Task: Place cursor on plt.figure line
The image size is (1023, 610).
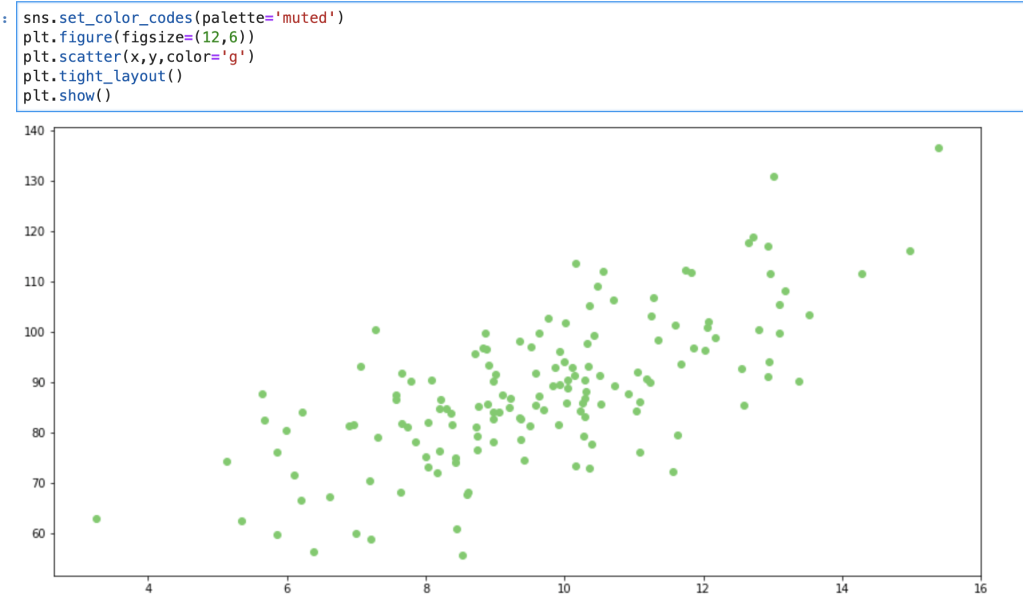Action: click(x=139, y=37)
